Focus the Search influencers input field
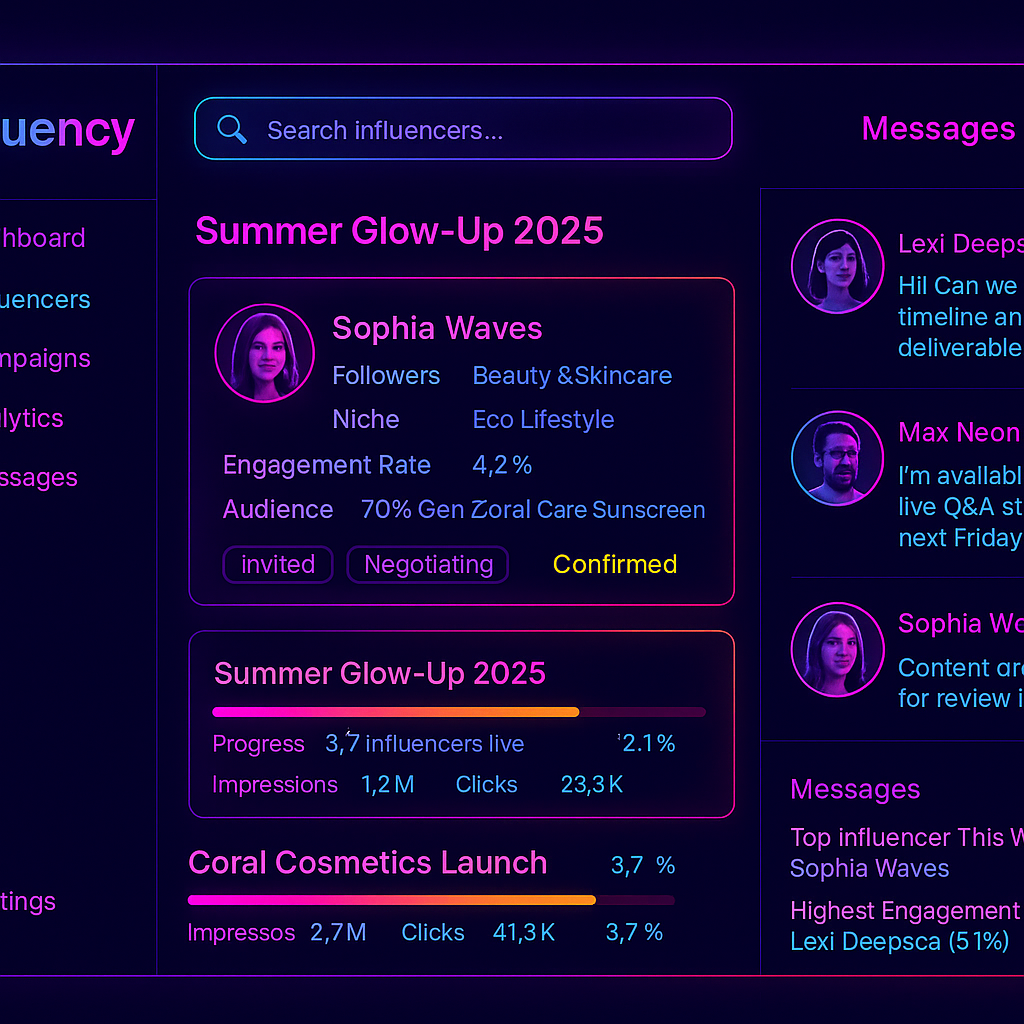Image resolution: width=1024 pixels, height=1024 pixels. (x=480, y=130)
